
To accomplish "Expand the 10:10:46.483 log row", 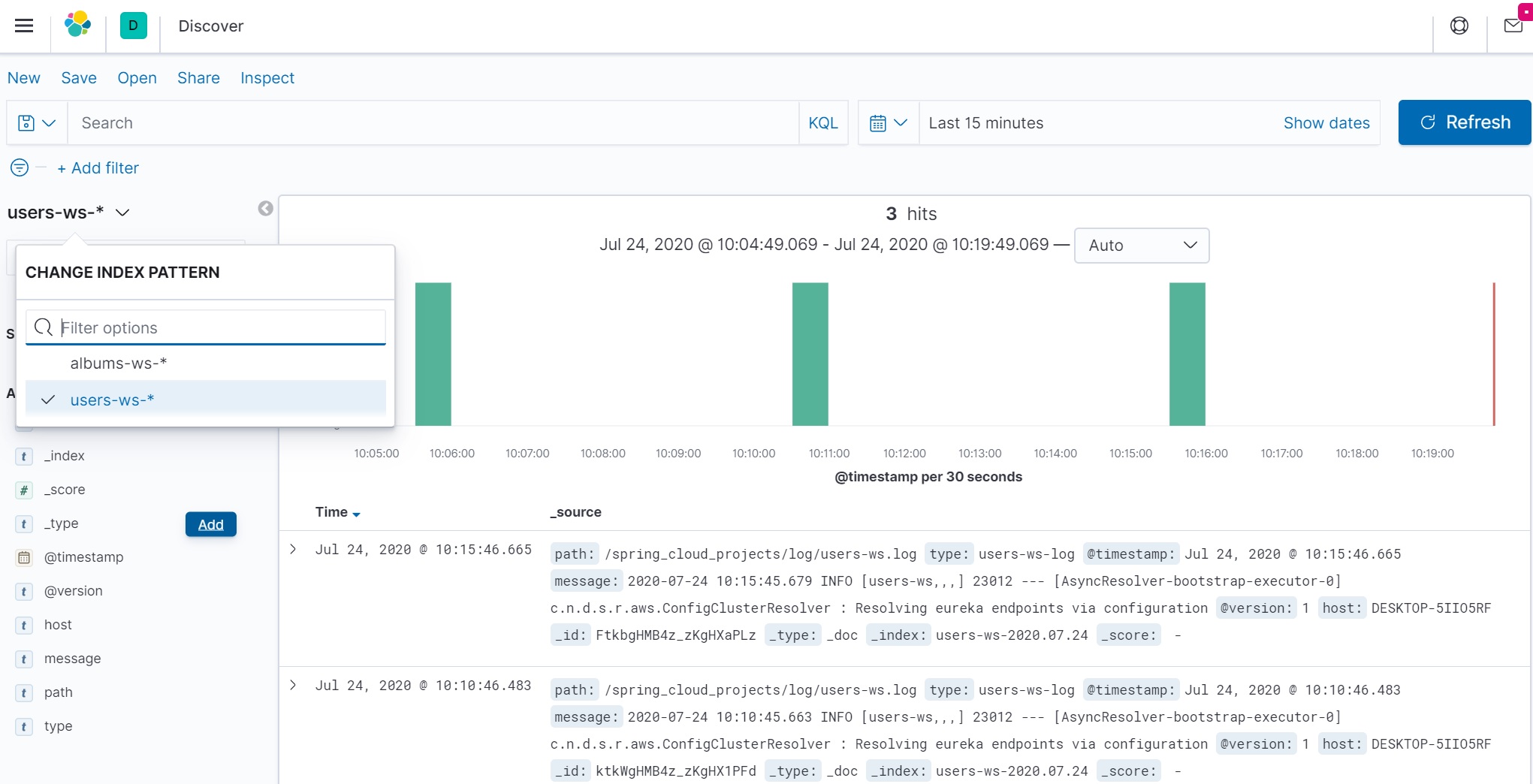I will [x=294, y=686].
